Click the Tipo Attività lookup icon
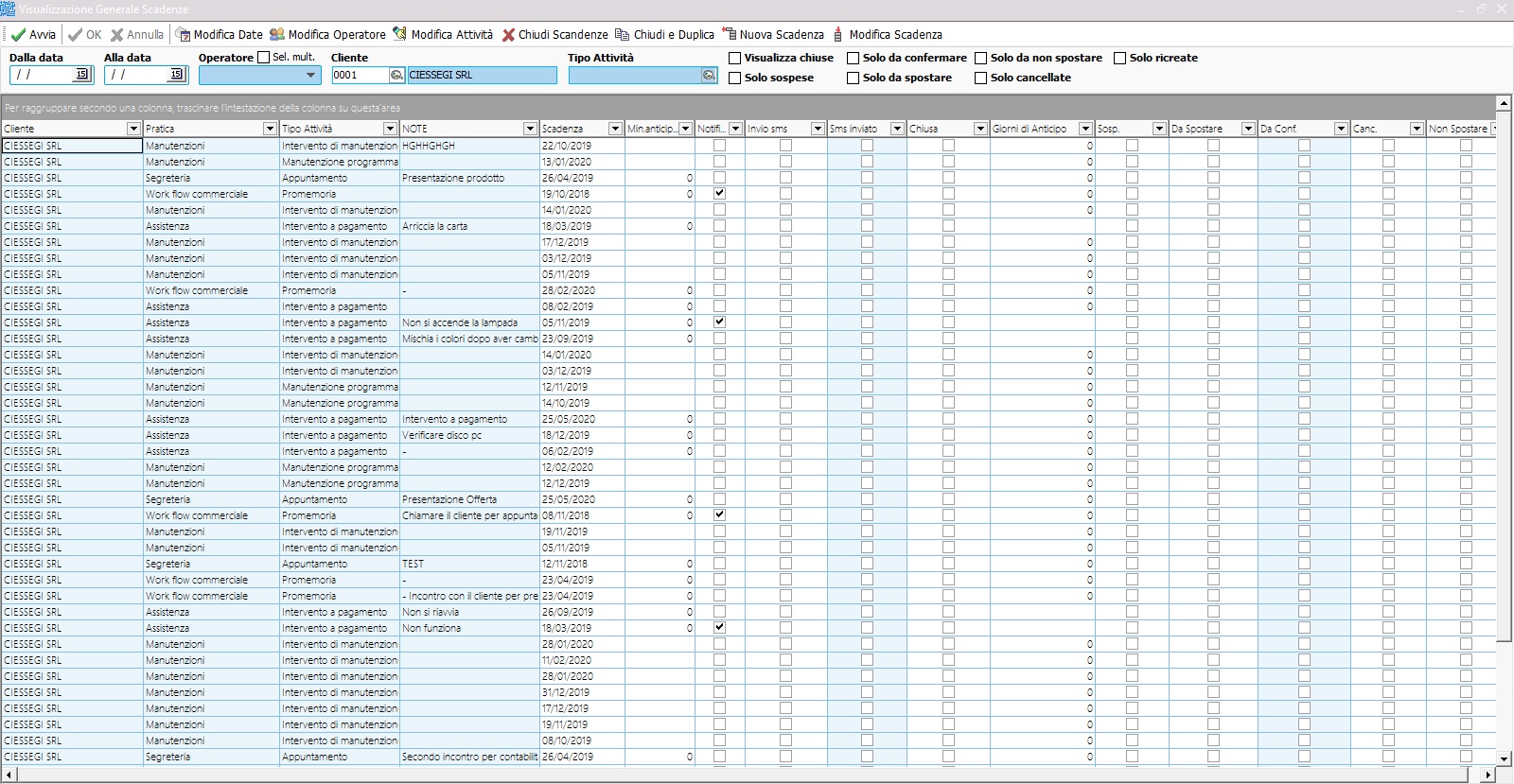The height and width of the screenshot is (784, 1514). click(709, 76)
